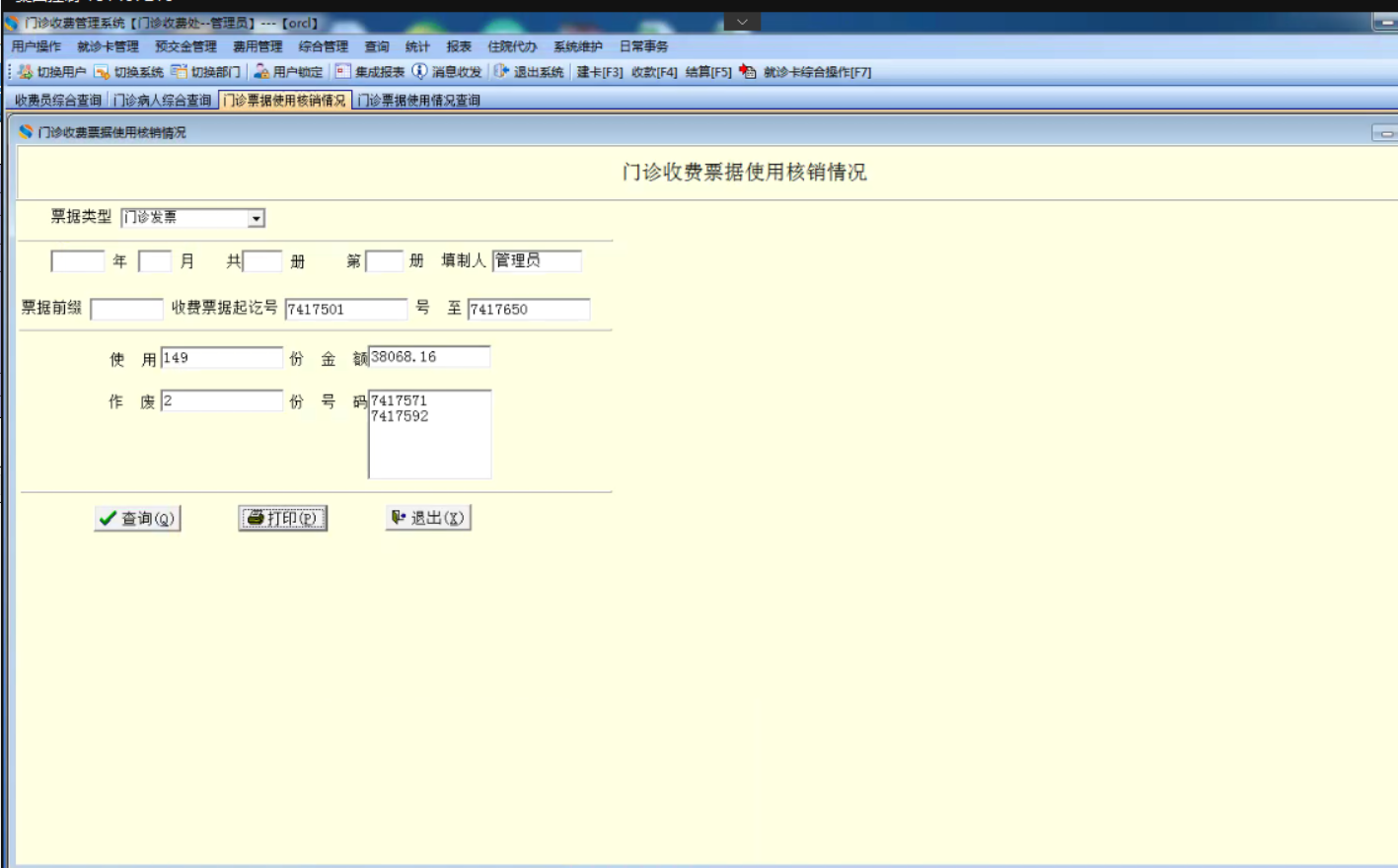
Task: Click the 填制人 field showing 管理员
Action: 537,260
